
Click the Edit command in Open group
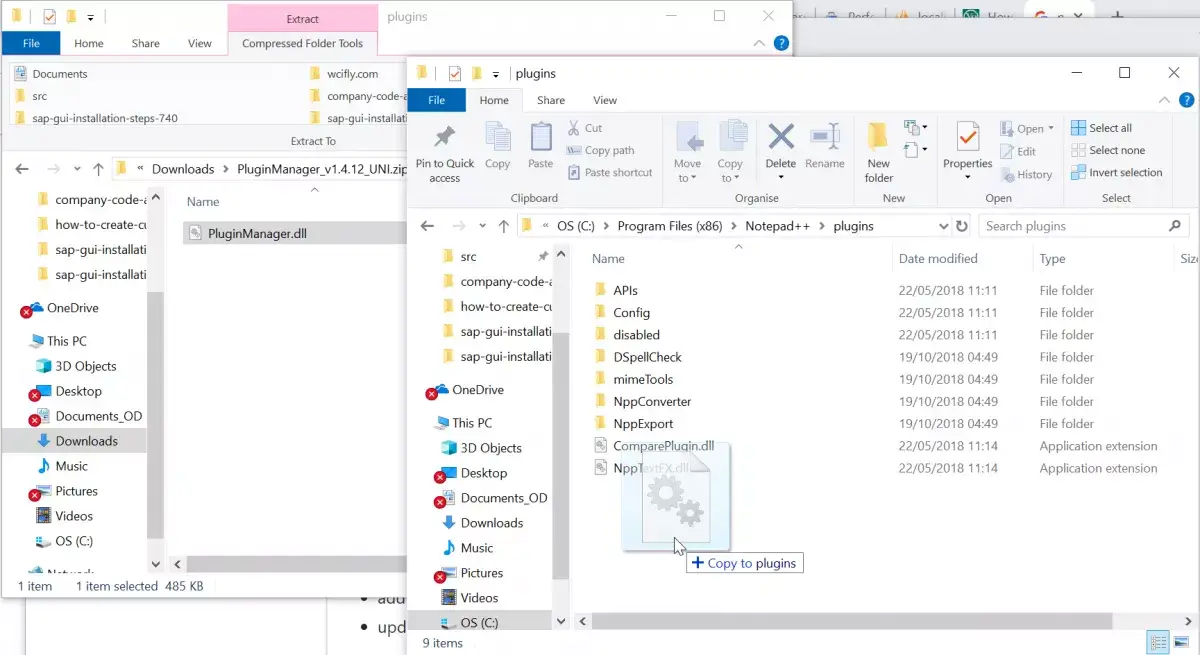click(x=1018, y=151)
